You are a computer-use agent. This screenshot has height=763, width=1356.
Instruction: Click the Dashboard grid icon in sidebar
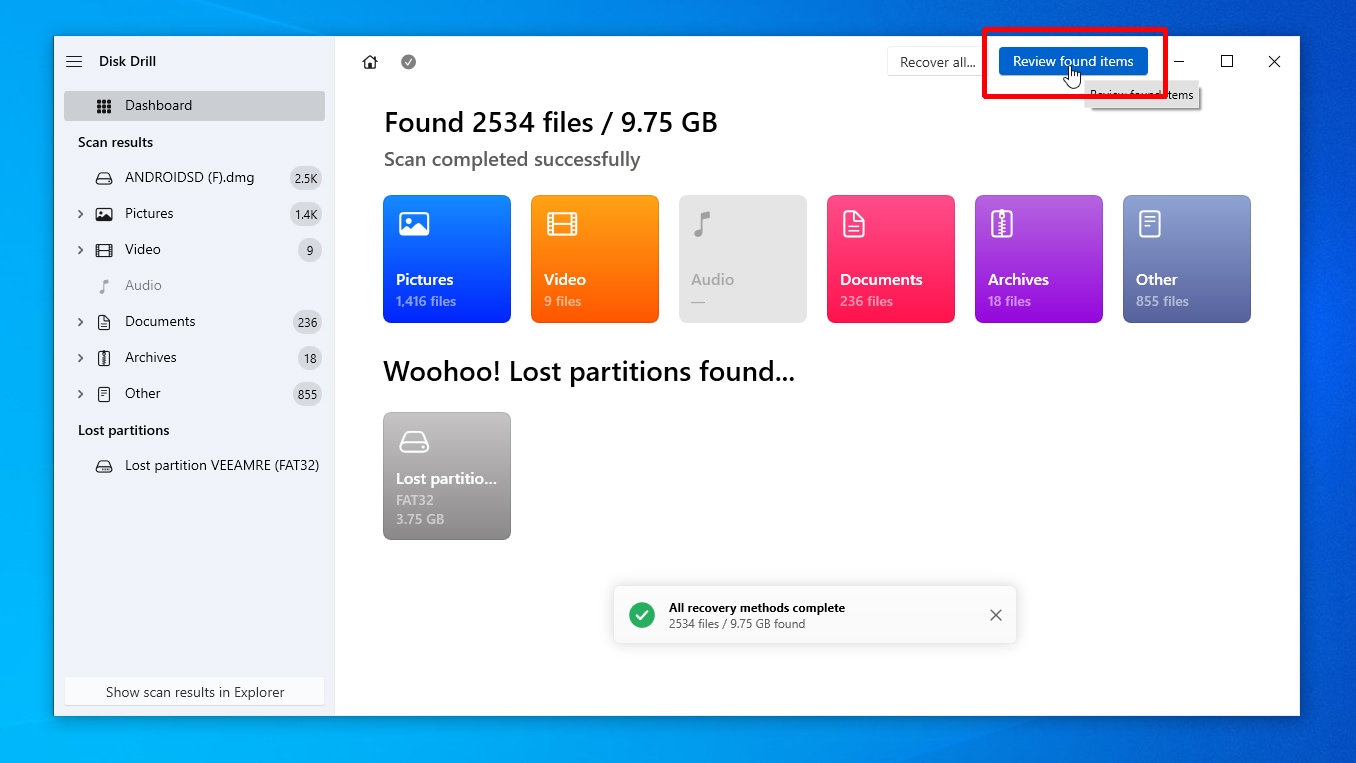pos(104,106)
